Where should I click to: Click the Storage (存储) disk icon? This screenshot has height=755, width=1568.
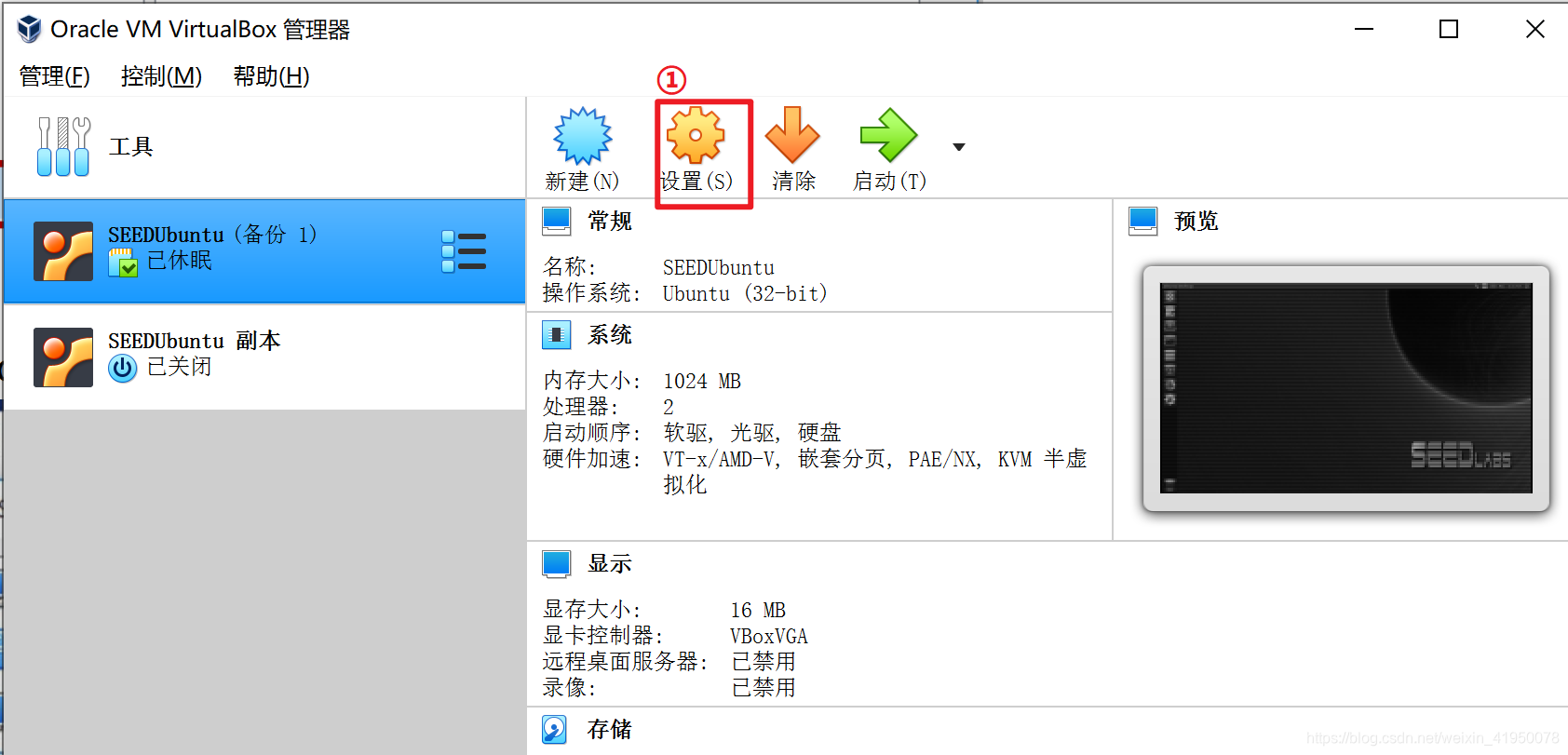555,729
